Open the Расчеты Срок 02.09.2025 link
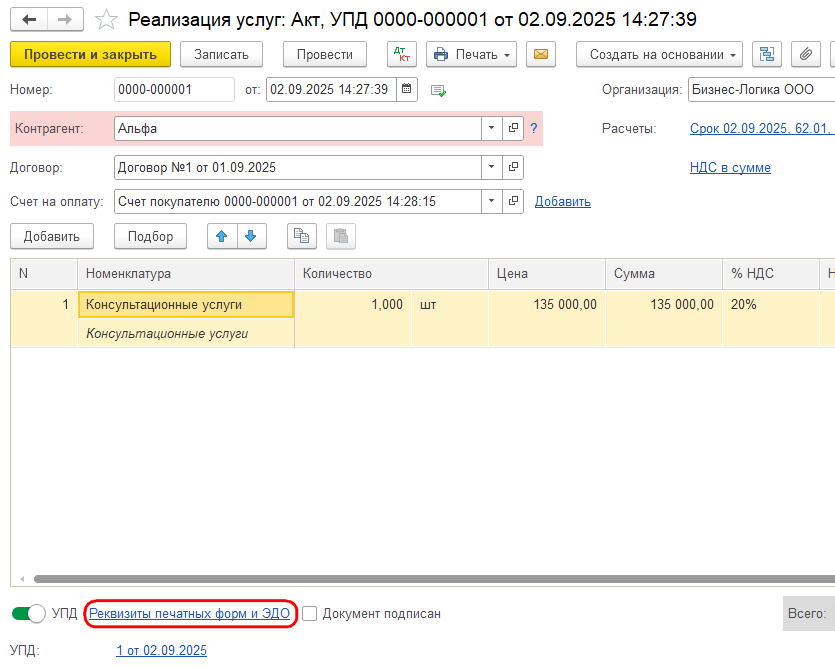The height and width of the screenshot is (667, 835). click(x=761, y=128)
